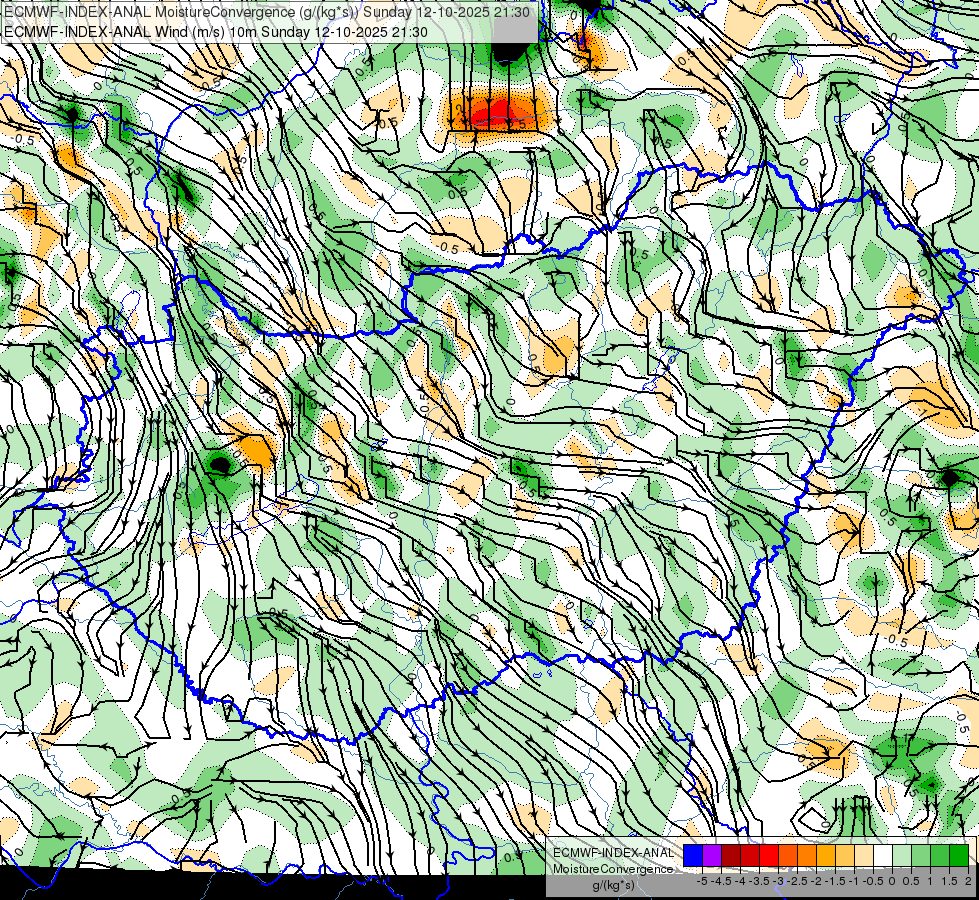Select the orange swatch for -2.5 to -2
The width and height of the screenshot is (979, 900).
point(807,855)
